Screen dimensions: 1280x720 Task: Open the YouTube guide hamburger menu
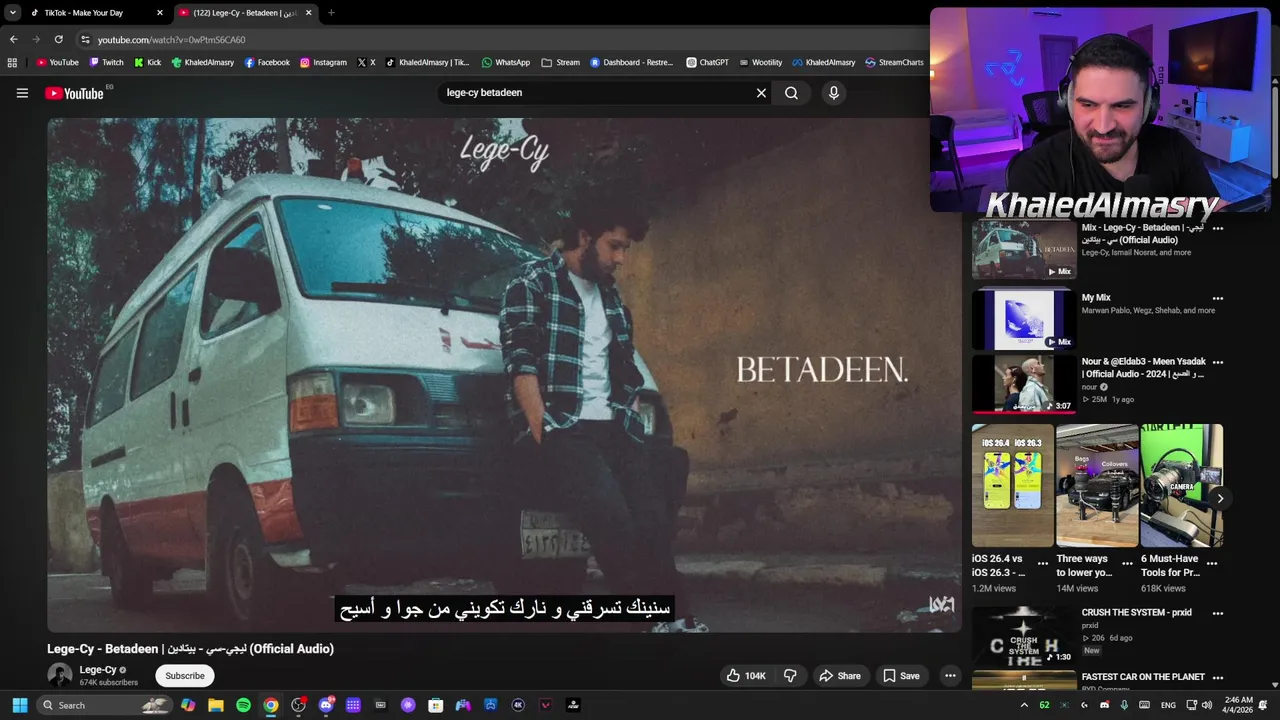22,93
